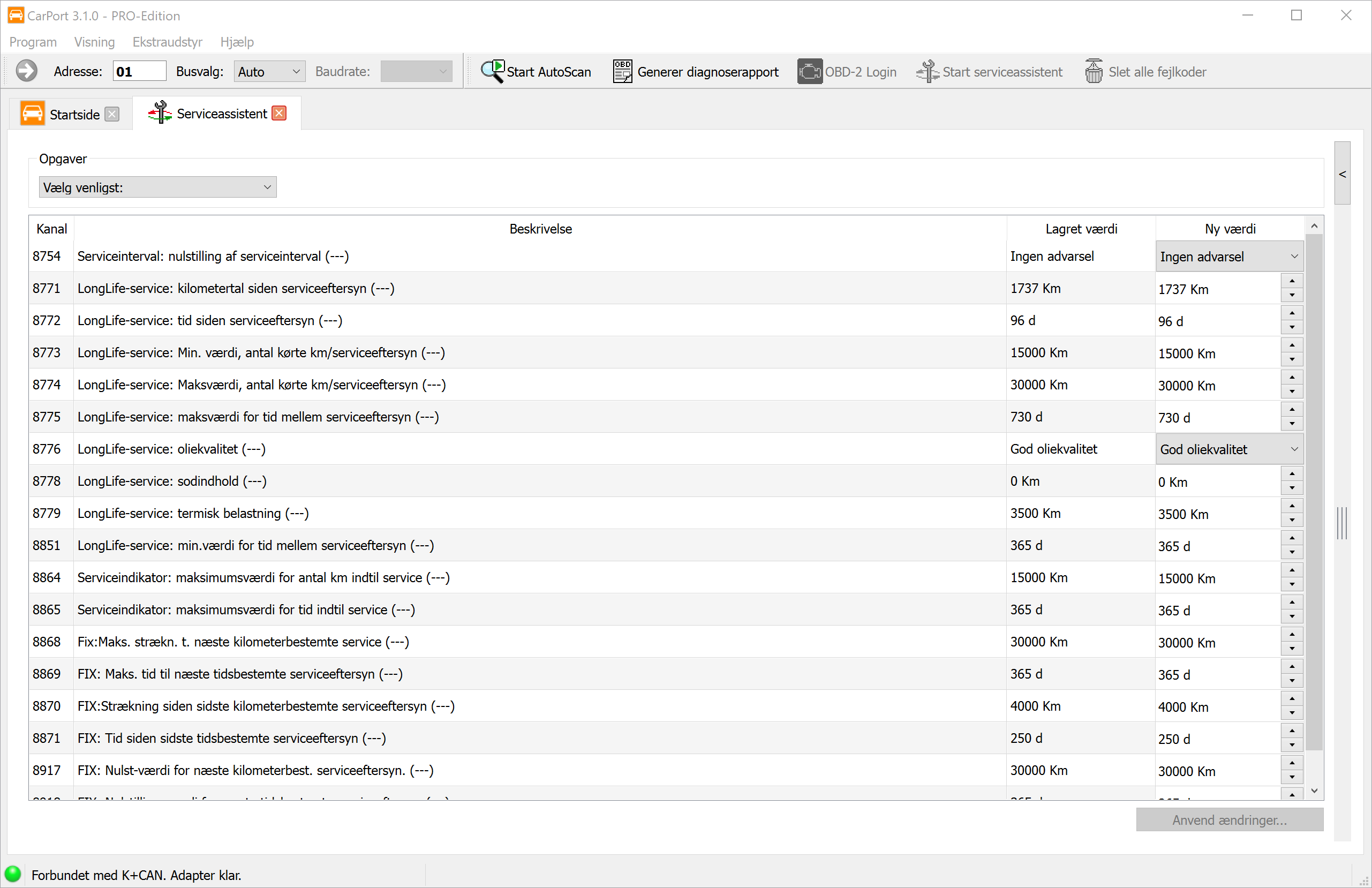Image resolution: width=1372 pixels, height=888 pixels.
Task: Decrease the 96 d value with down stepper
Action: 1292,328
